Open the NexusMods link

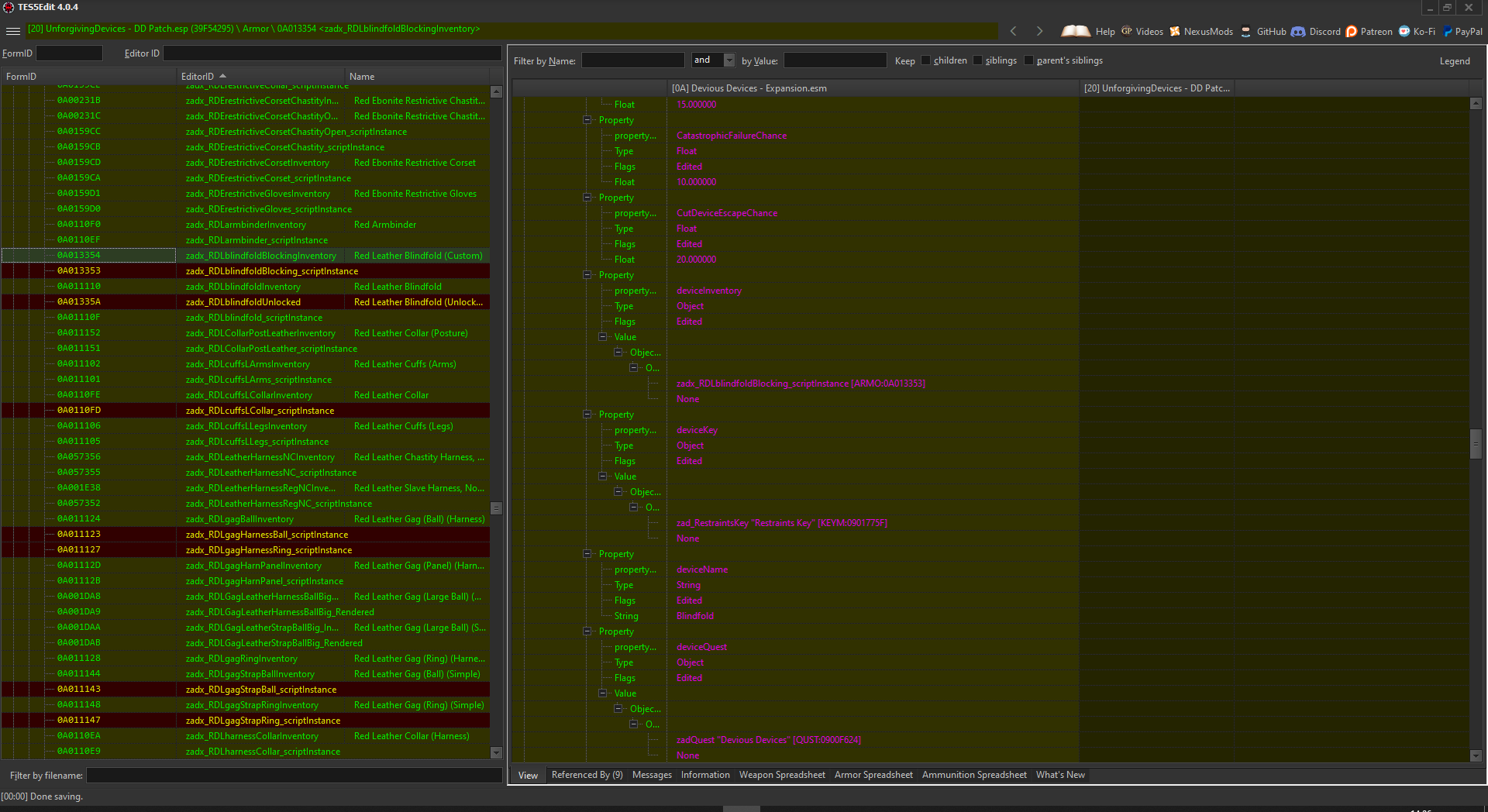tap(1208, 32)
